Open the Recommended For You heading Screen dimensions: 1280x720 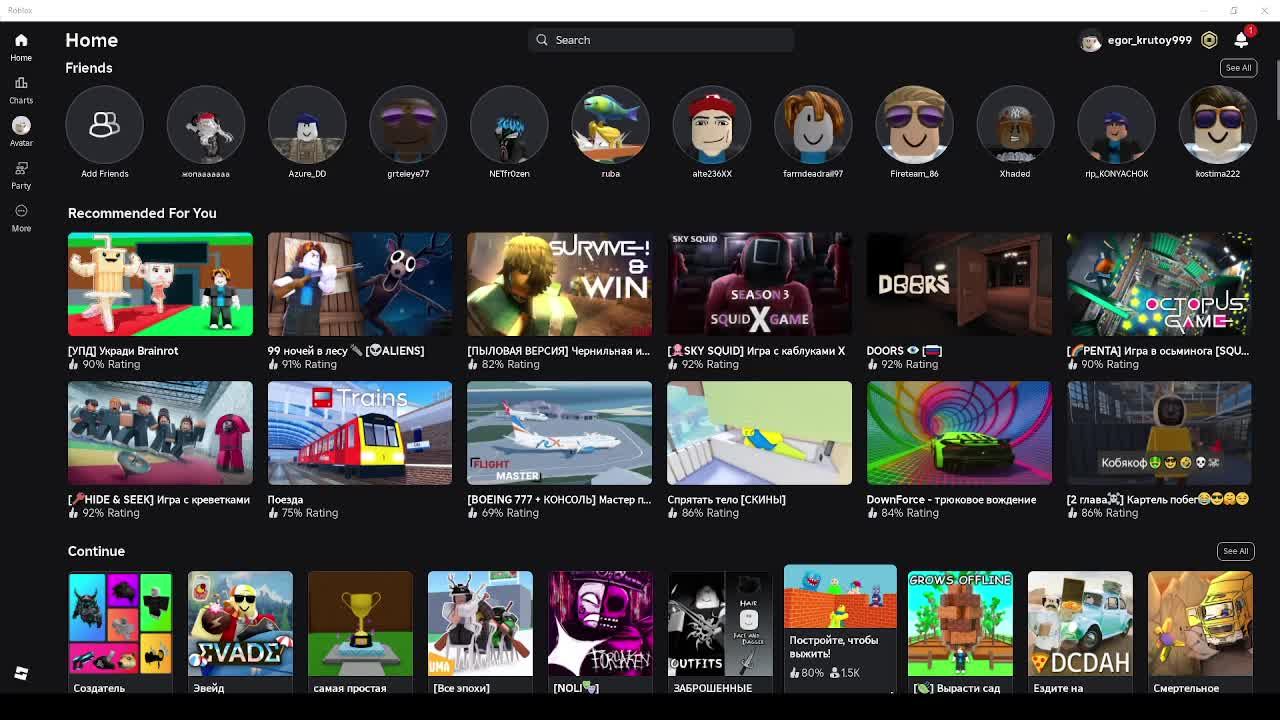pos(142,213)
